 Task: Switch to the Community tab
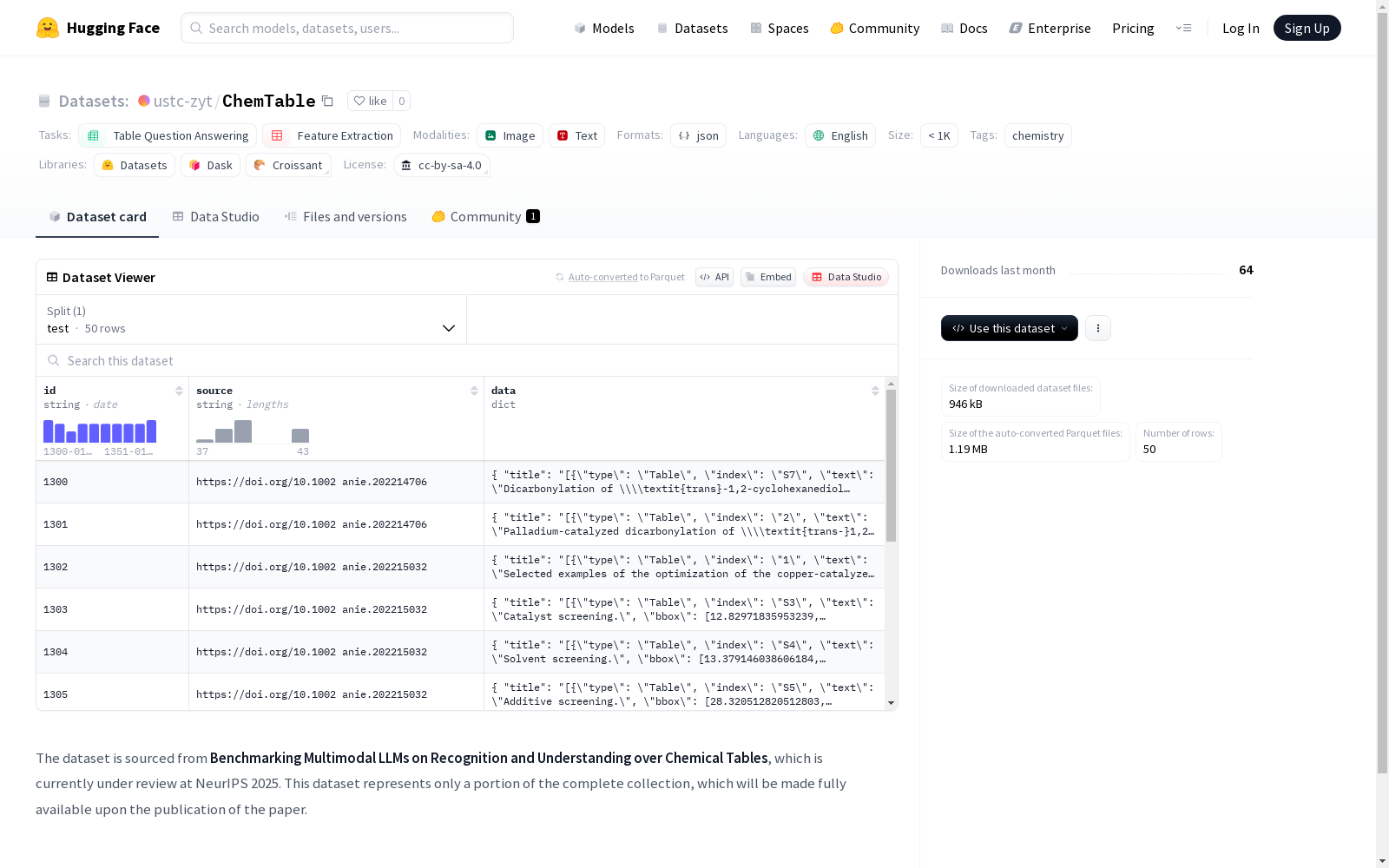point(485,217)
